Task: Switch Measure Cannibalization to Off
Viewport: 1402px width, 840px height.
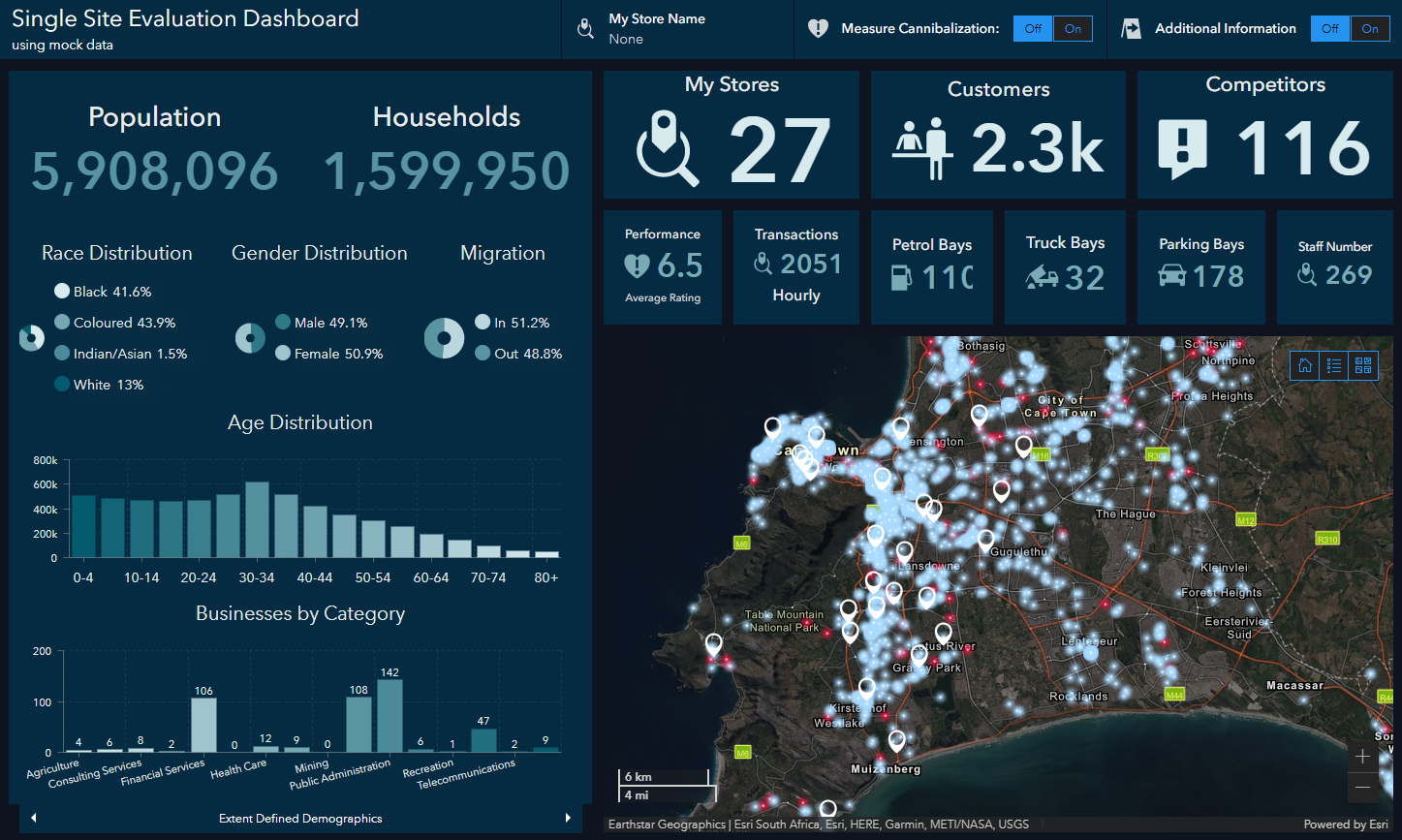Action: pyautogui.click(x=1032, y=28)
